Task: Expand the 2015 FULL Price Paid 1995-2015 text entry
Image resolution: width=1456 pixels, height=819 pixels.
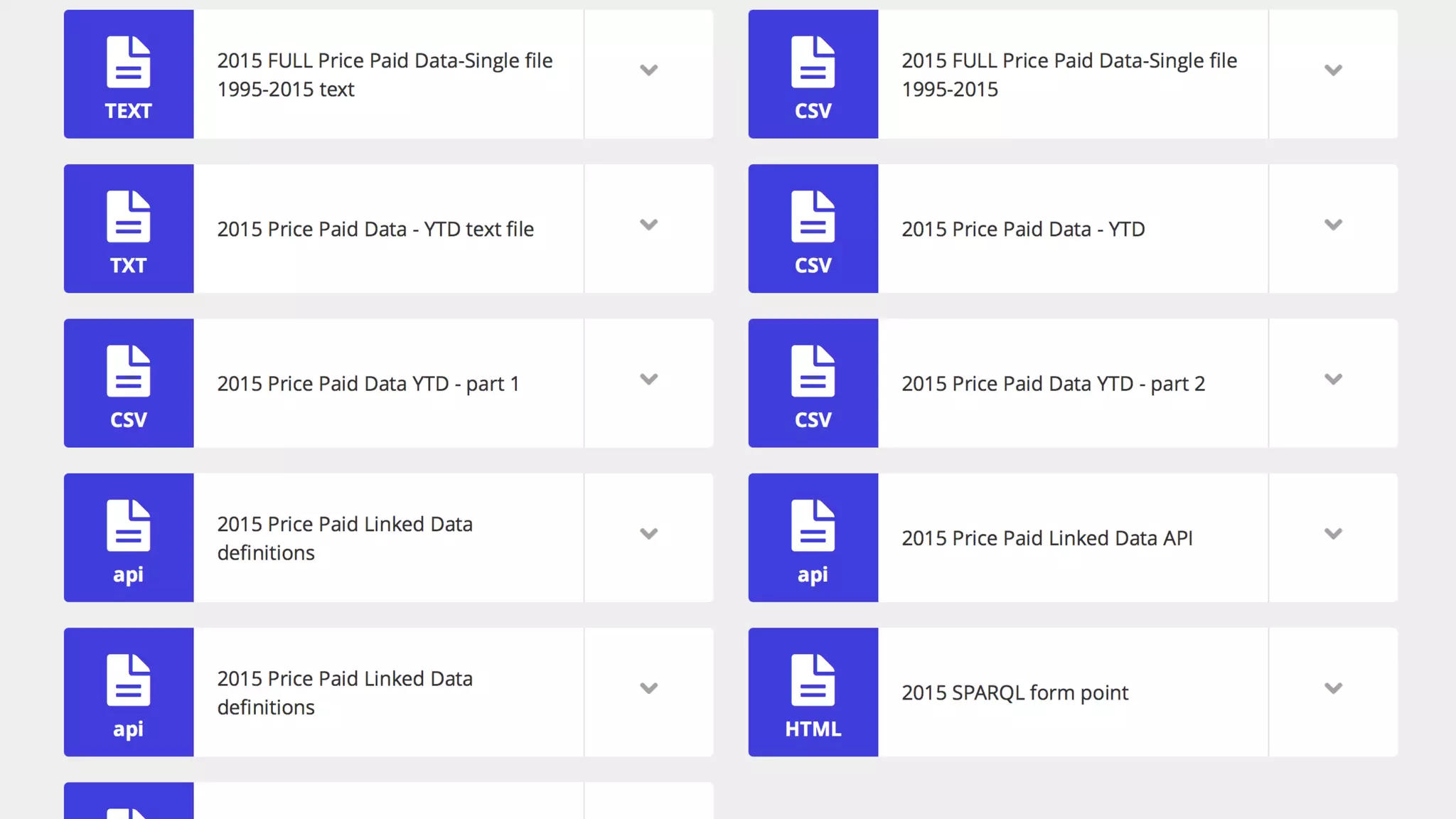Action: pos(648,70)
